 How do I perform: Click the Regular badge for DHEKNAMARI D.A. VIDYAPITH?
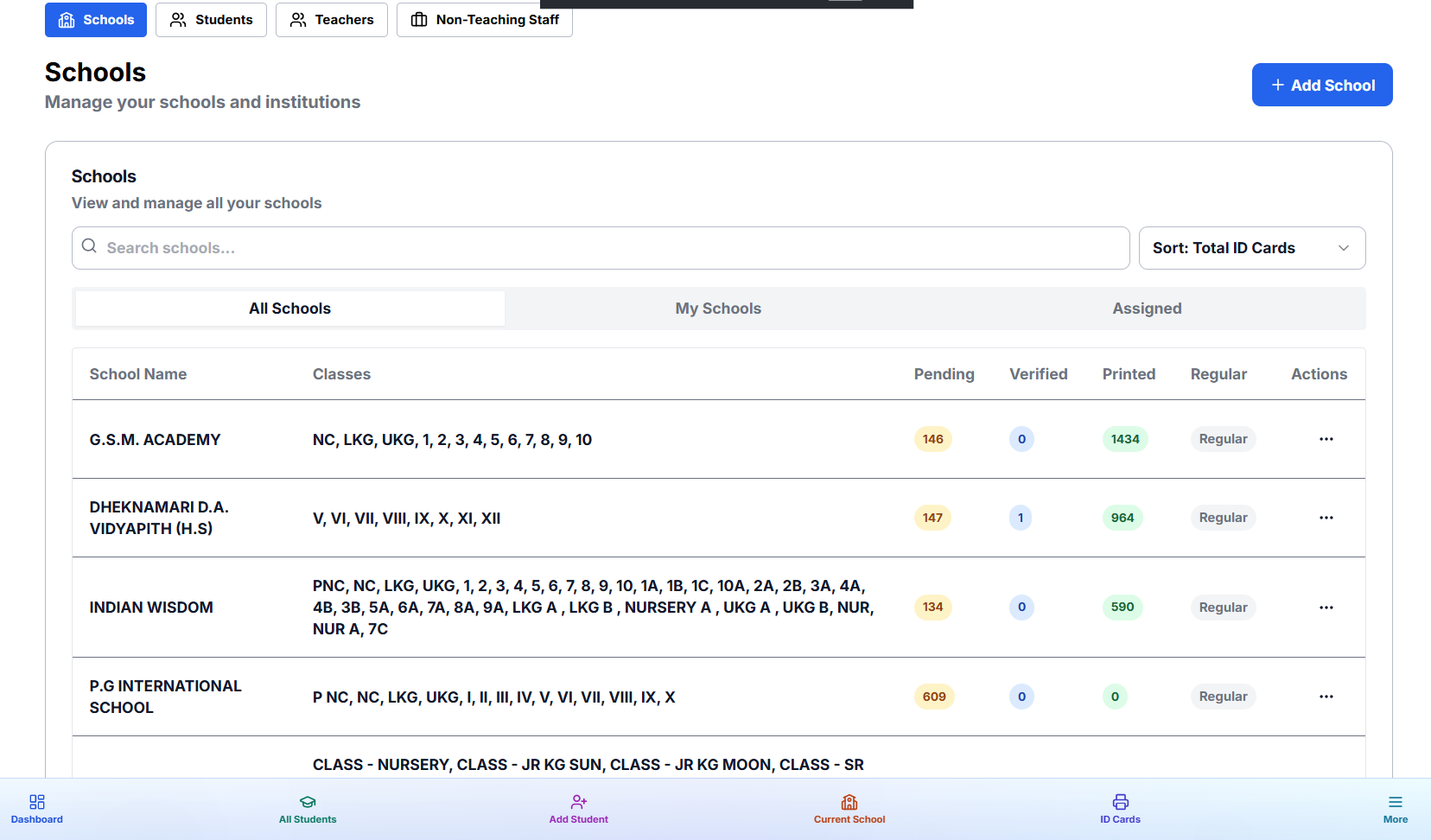(x=1224, y=518)
